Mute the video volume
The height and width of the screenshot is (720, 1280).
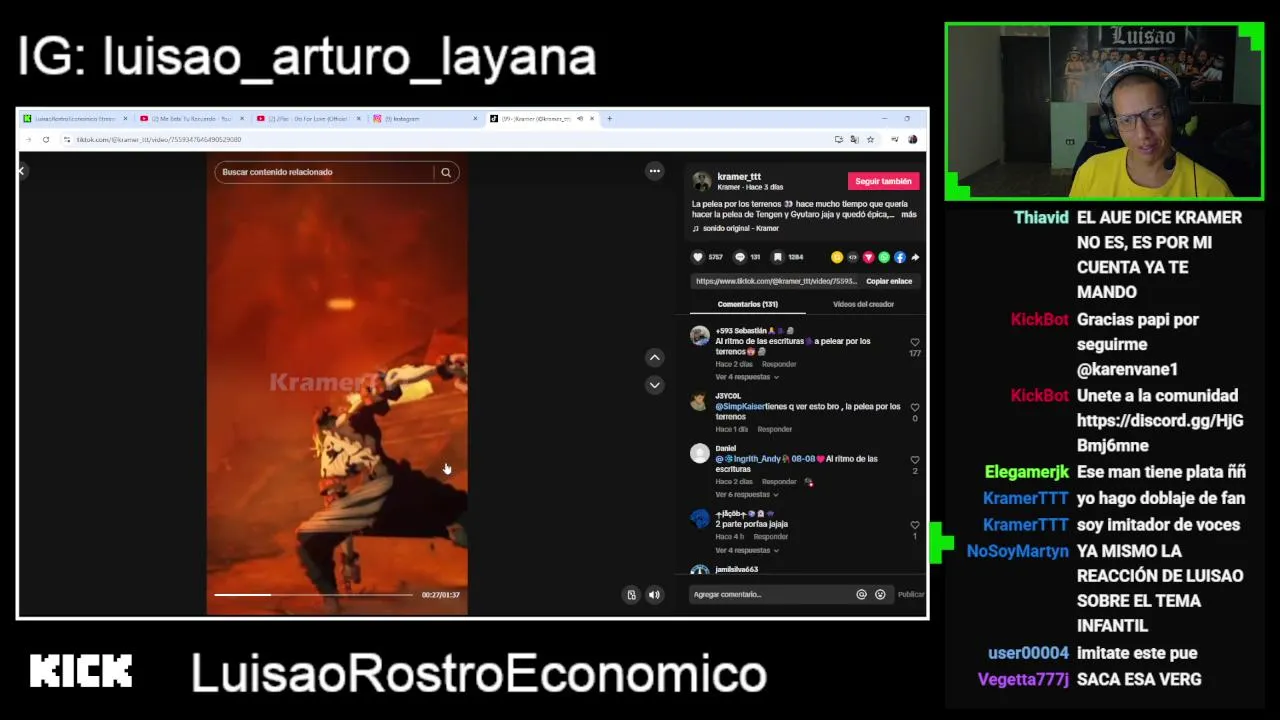point(654,595)
